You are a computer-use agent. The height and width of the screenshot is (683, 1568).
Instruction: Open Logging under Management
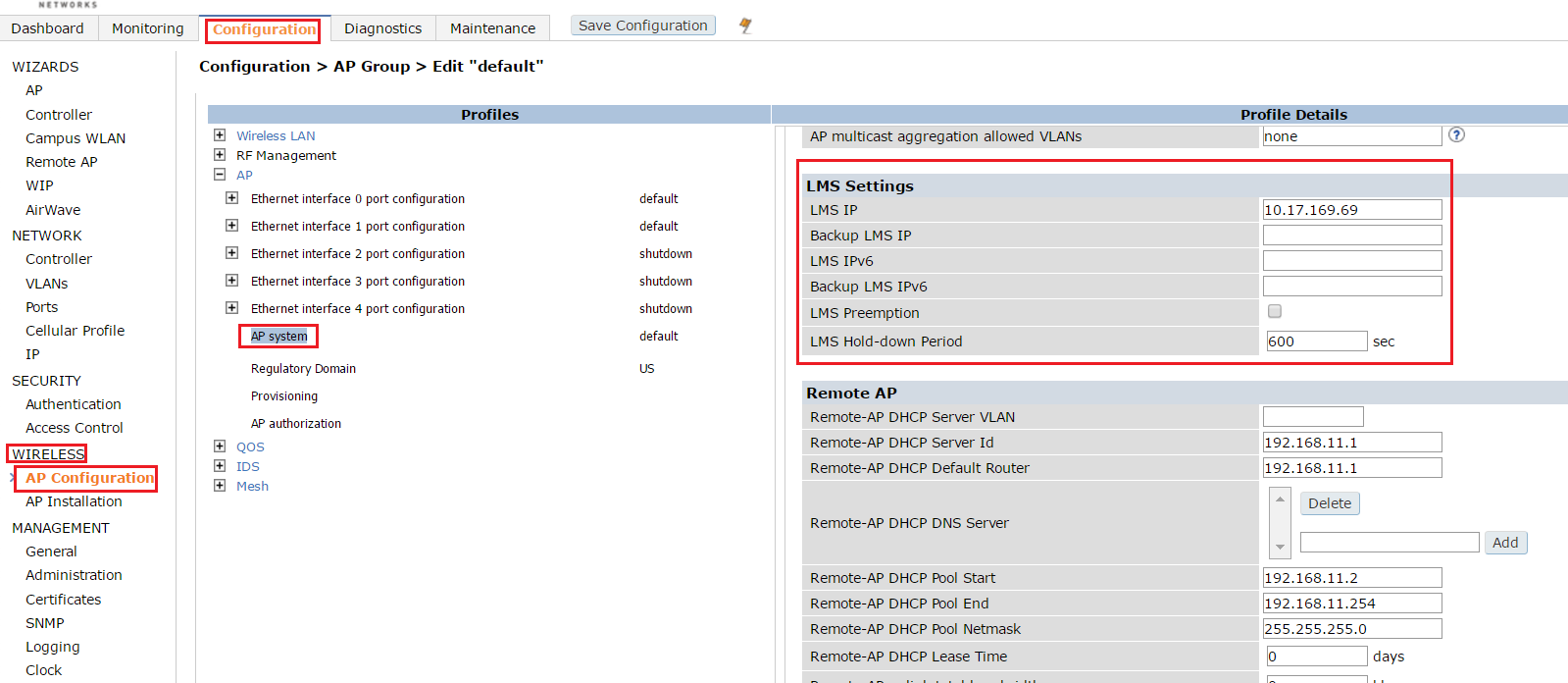pyautogui.click(x=53, y=647)
